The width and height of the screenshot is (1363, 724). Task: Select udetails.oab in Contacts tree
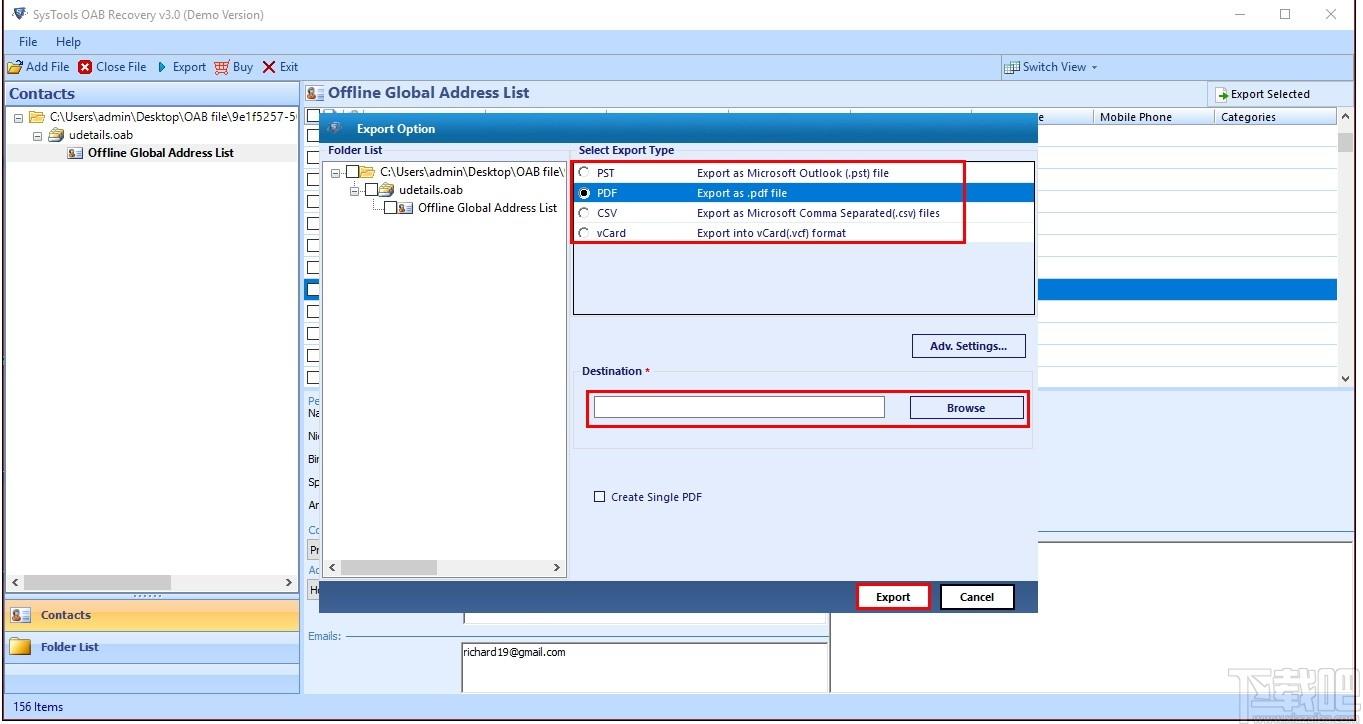(100, 135)
